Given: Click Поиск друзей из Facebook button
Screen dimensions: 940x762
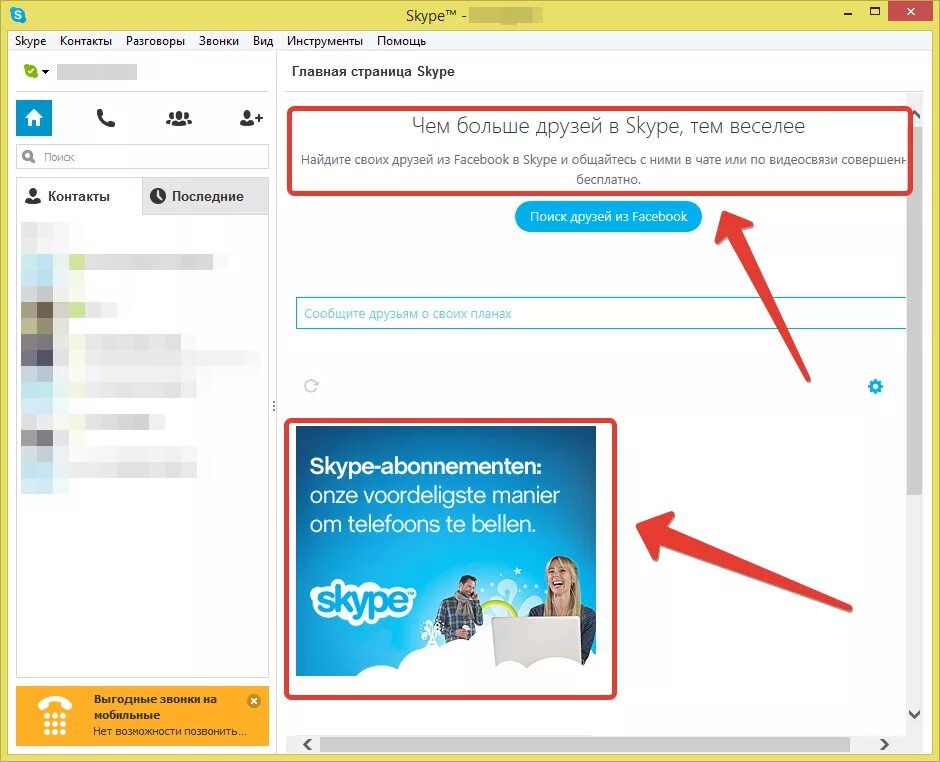Looking at the screenshot, I should 608,216.
